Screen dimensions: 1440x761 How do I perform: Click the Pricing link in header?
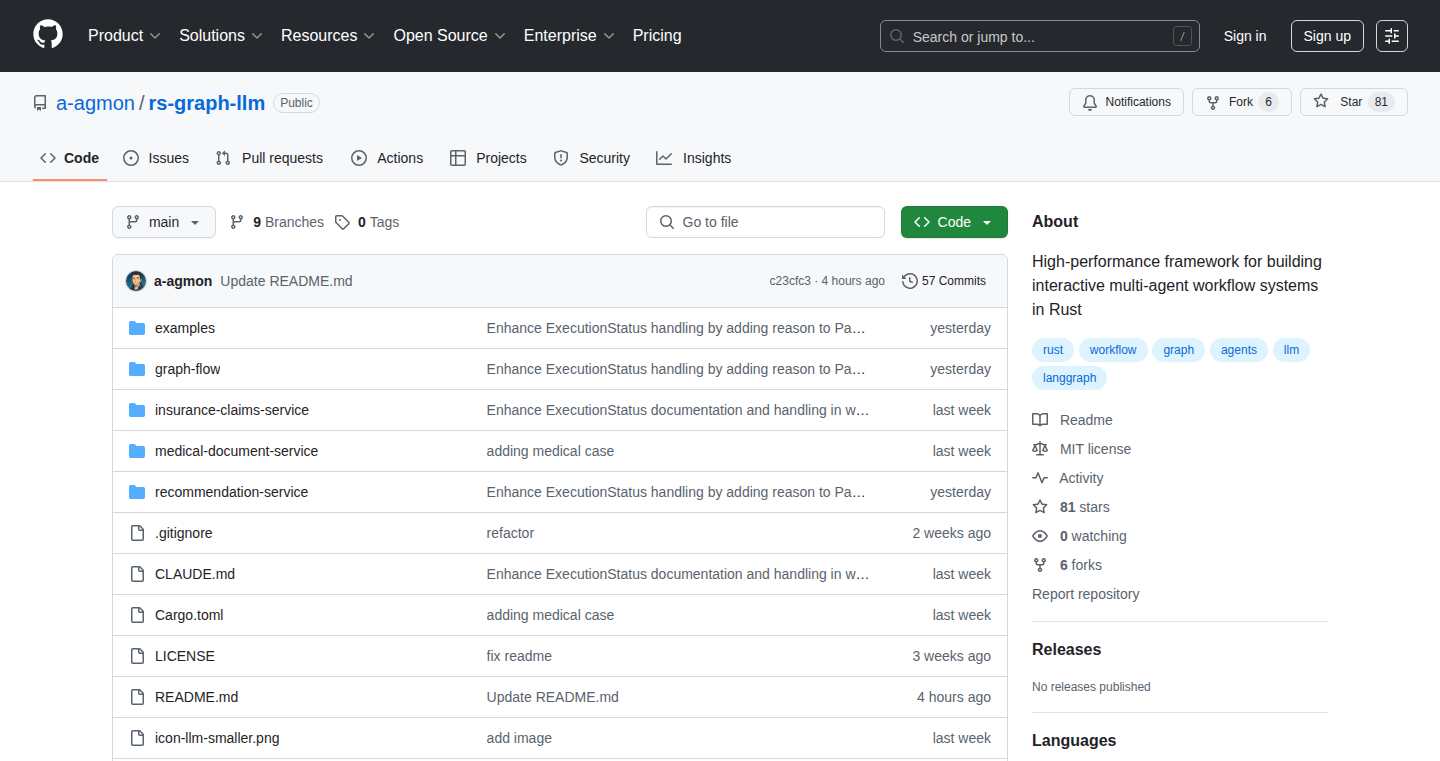[x=657, y=36]
